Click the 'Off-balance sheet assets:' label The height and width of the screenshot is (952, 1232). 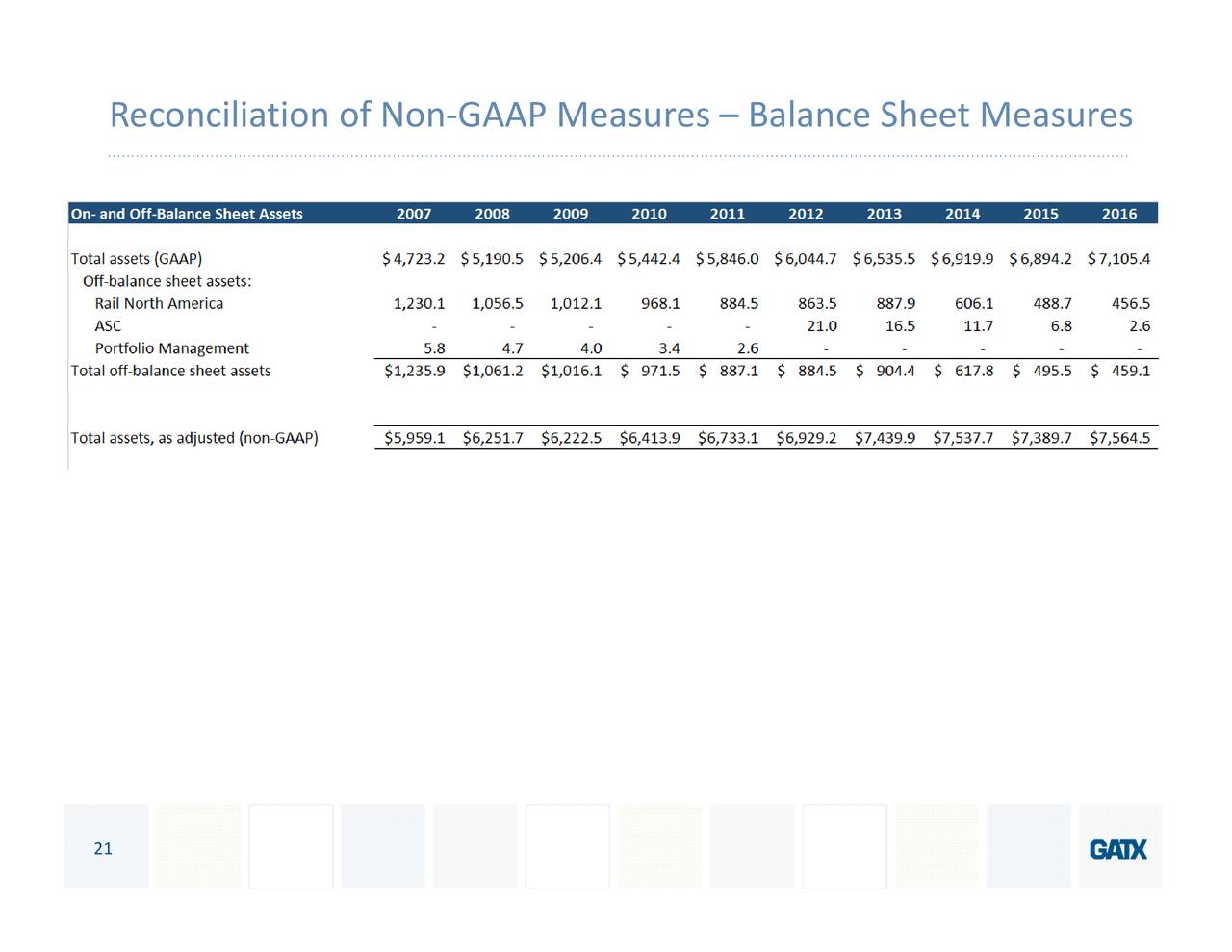167,281
